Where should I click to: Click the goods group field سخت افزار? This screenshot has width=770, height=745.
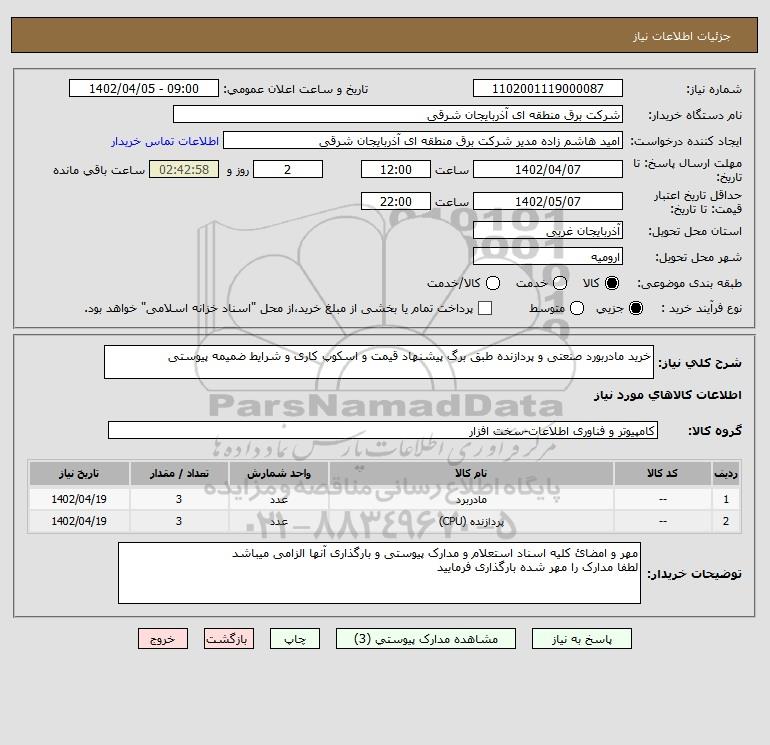point(383,430)
